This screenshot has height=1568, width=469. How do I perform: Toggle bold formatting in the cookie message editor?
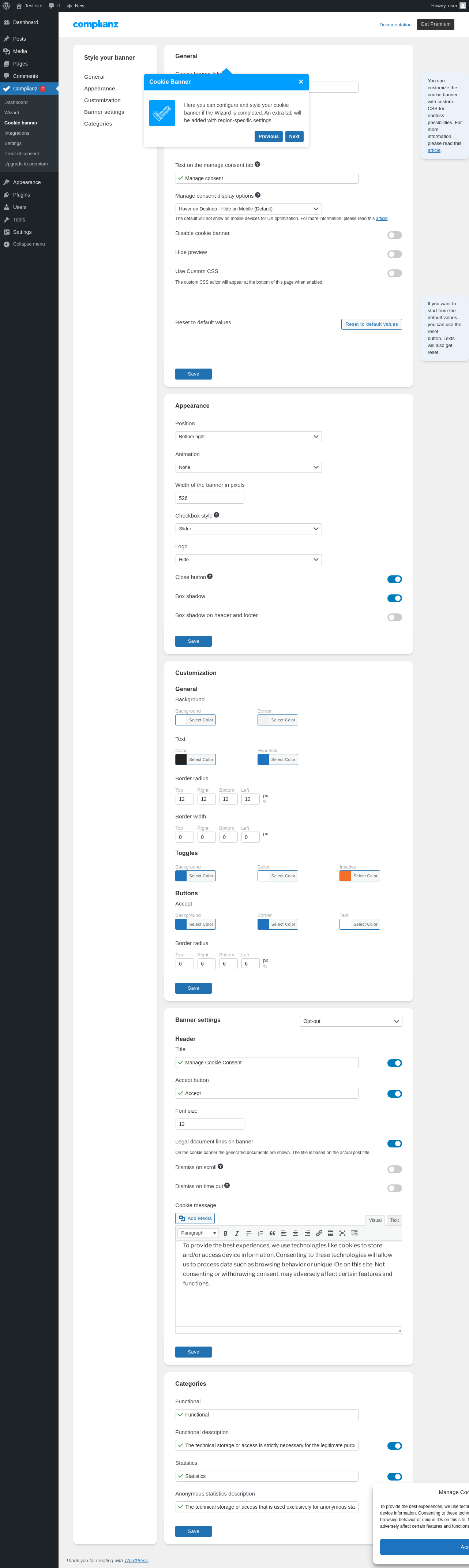tap(225, 1233)
